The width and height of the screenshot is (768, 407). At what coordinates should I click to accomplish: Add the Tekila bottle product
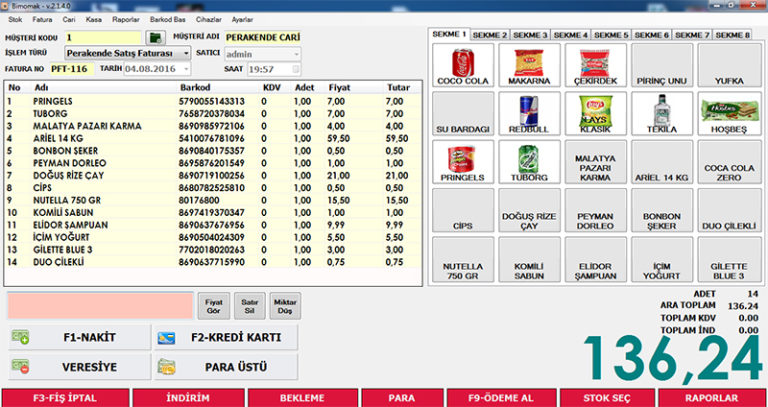tap(662, 114)
